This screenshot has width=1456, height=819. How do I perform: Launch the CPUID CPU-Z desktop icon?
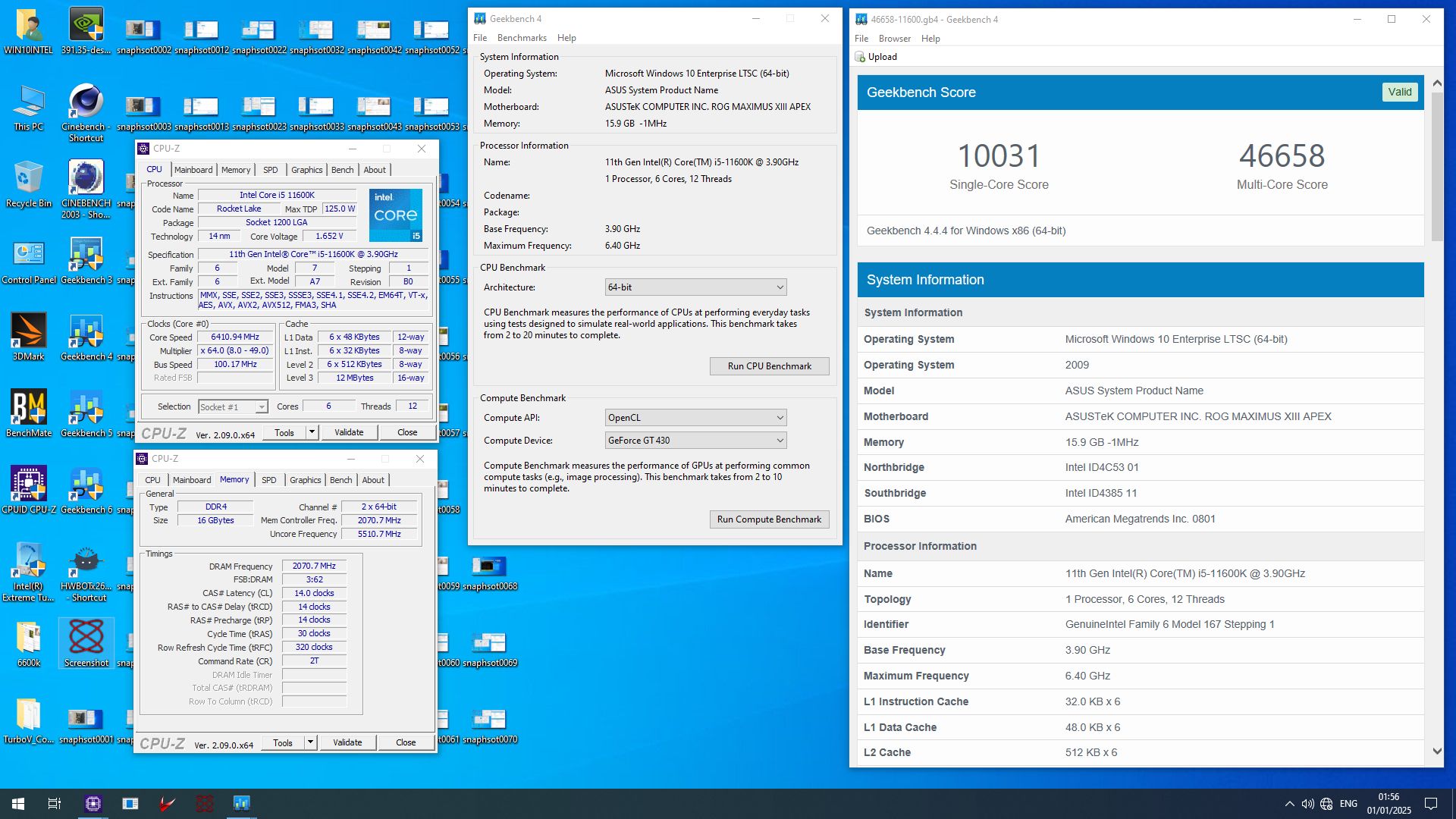coord(29,491)
